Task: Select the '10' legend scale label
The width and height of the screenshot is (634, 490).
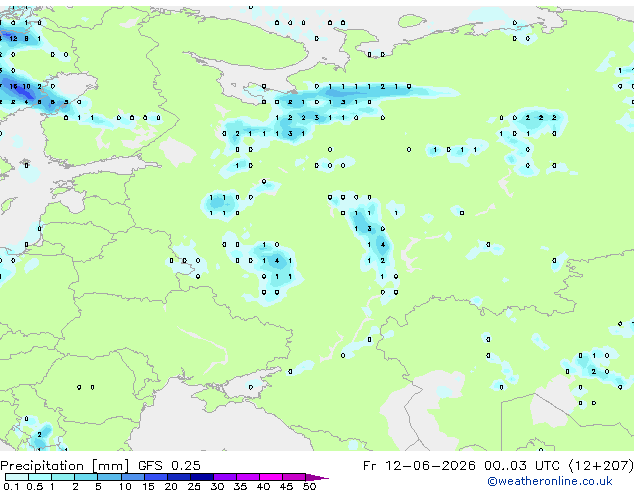Action: 125,486
